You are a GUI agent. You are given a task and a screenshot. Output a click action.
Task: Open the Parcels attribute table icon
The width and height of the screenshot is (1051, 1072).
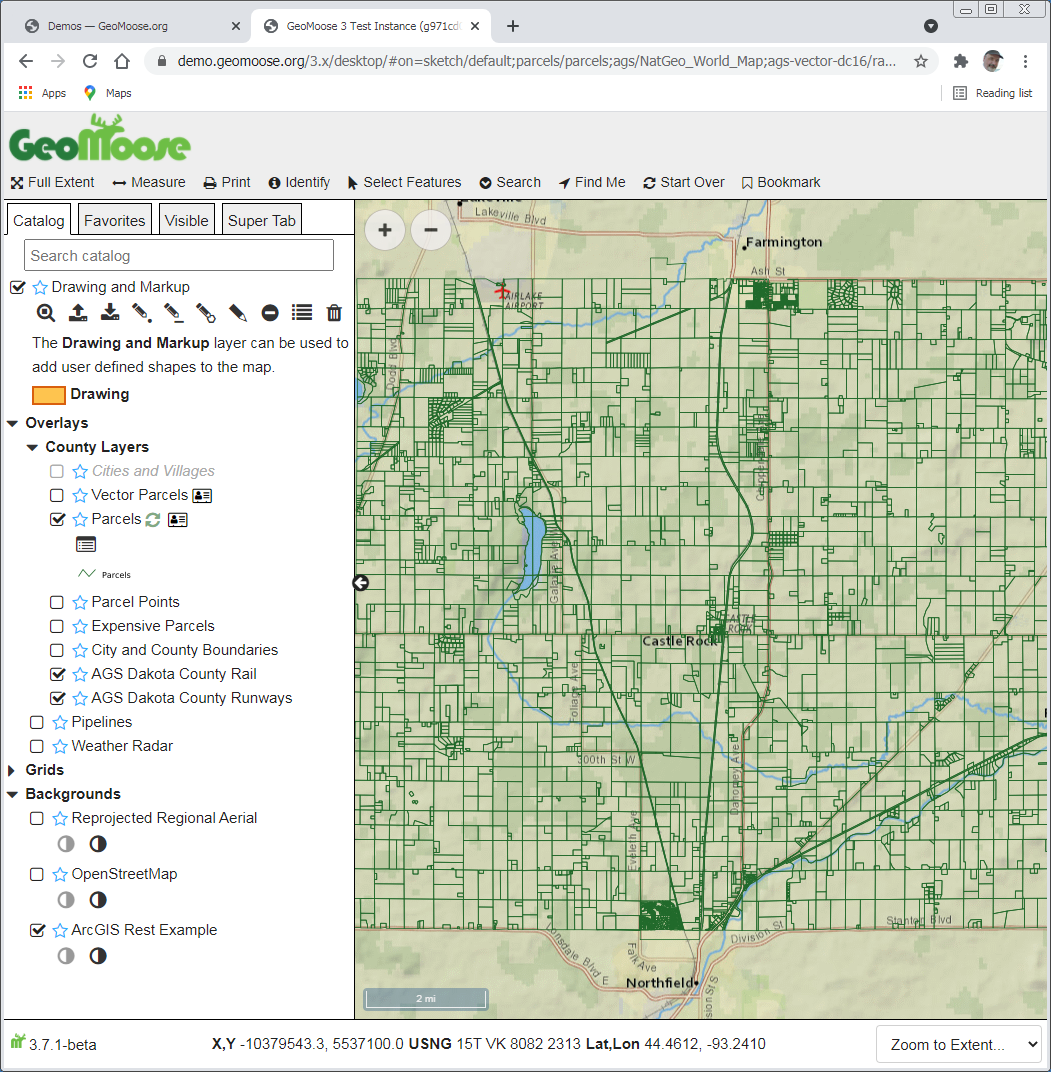[x=85, y=545]
